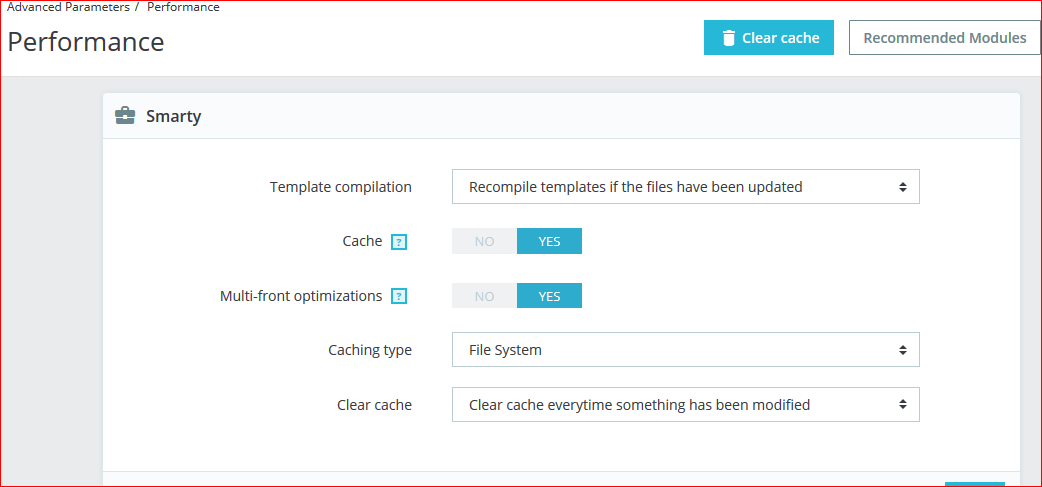1042x487 pixels.
Task: Expand the Caching type dropdown
Action: coord(685,350)
